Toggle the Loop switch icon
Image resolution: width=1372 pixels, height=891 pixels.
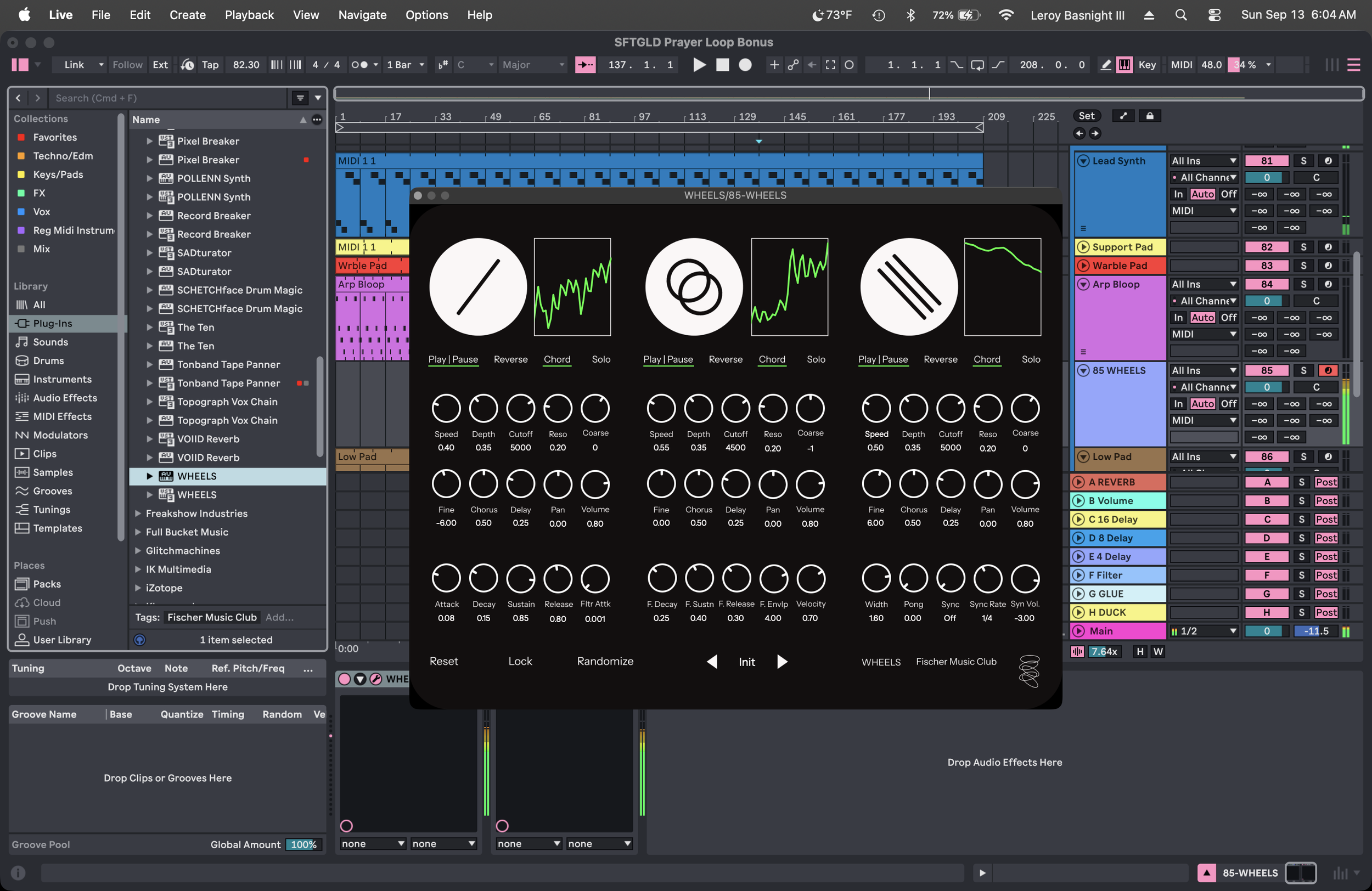pos(978,65)
